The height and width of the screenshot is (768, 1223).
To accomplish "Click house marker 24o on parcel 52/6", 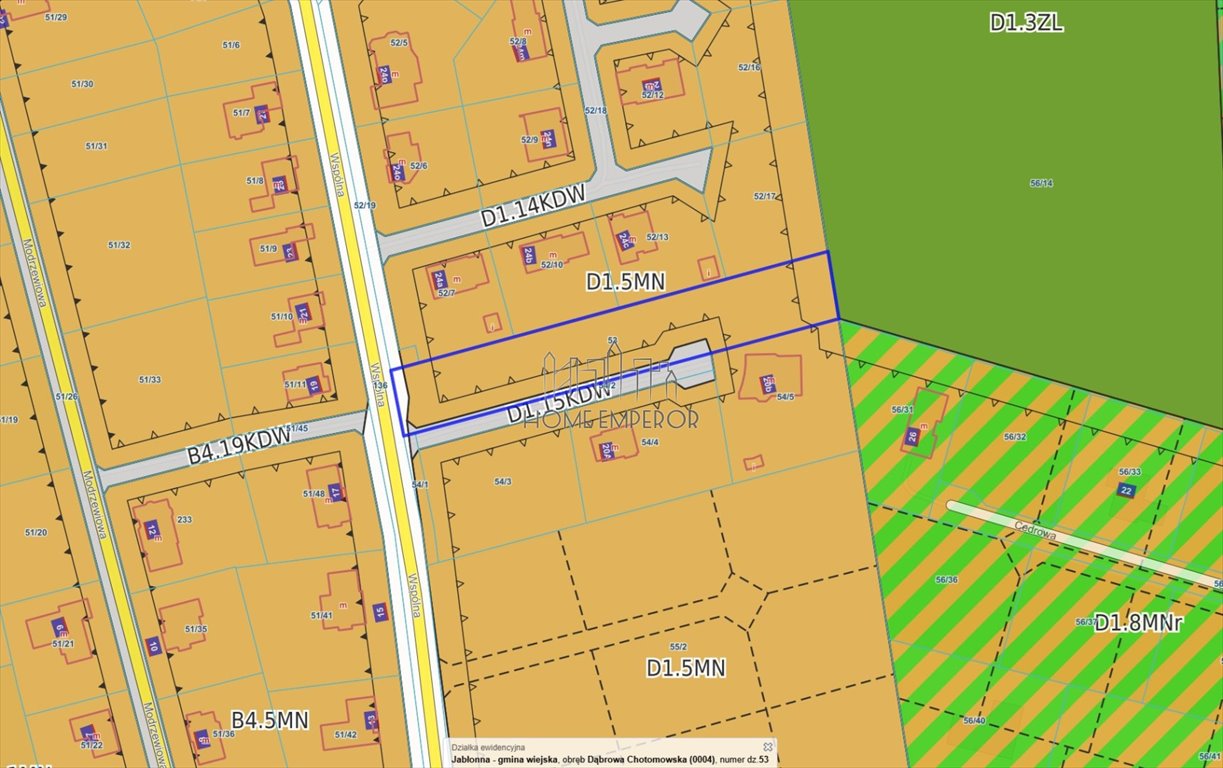I will click(x=397, y=171).
